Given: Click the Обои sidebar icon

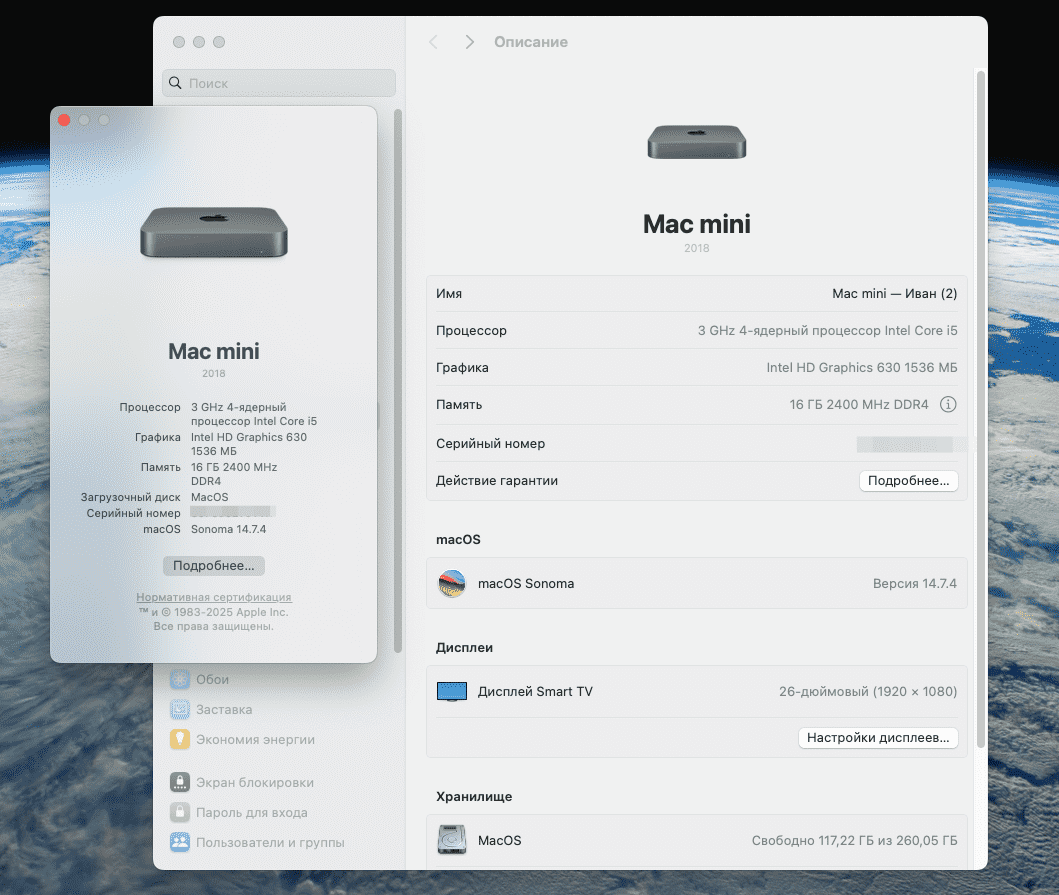Looking at the screenshot, I should [180, 680].
